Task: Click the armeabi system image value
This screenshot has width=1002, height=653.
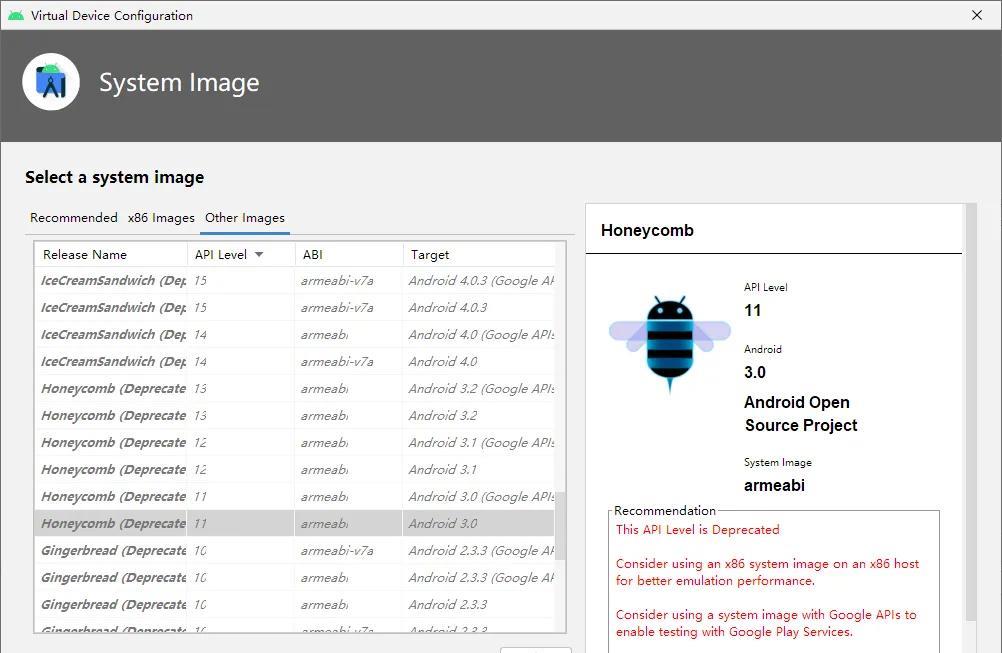Action: click(775, 485)
